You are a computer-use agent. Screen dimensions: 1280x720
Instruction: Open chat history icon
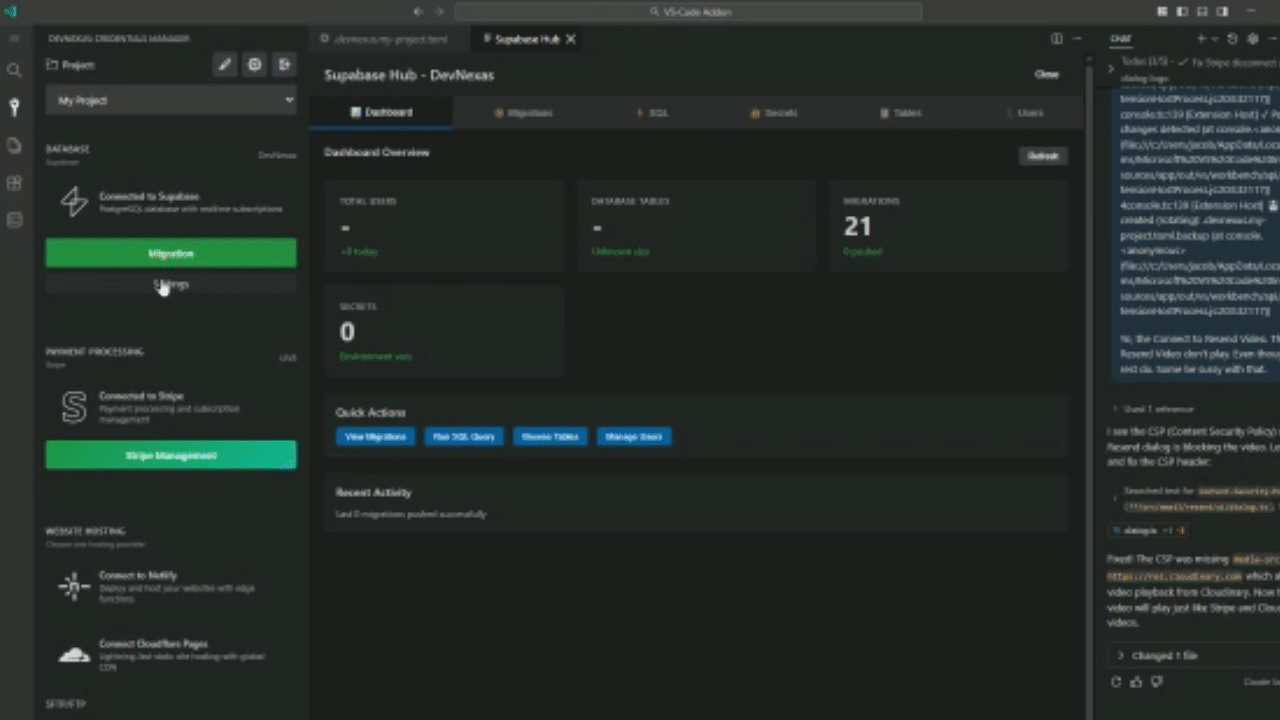[x=1232, y=39]
